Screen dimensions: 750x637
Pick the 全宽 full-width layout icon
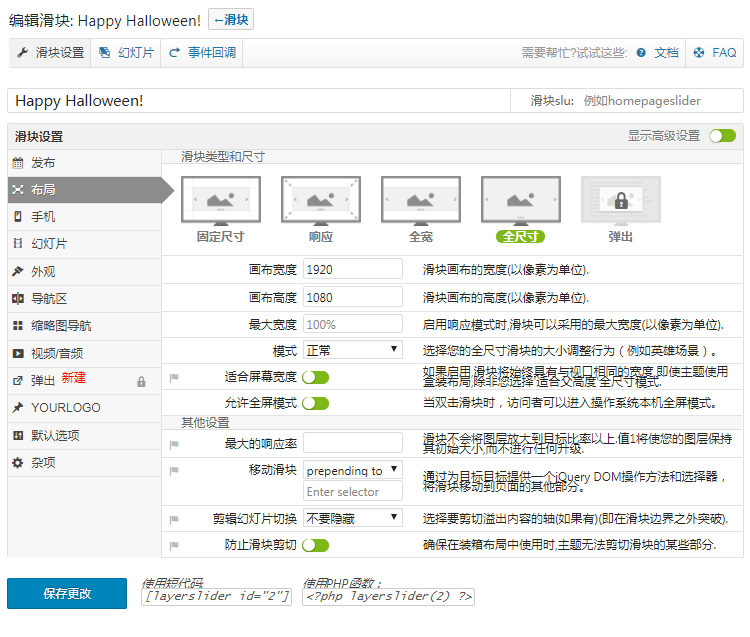pos(420,200)
